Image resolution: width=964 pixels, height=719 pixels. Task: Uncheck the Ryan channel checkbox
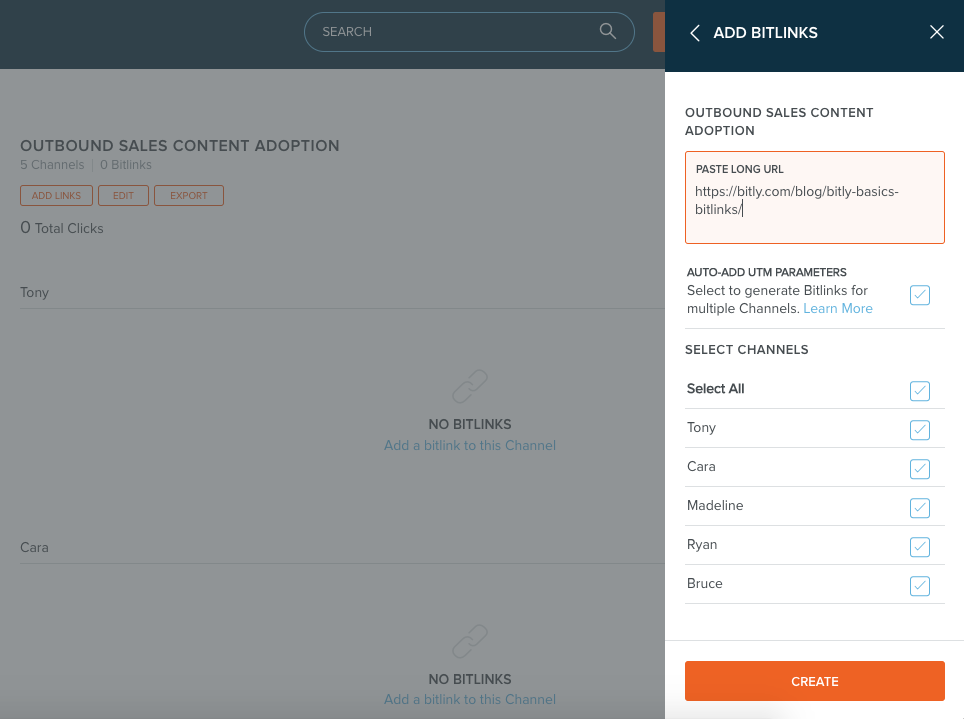pyautogui.click(x=920, y=547)
